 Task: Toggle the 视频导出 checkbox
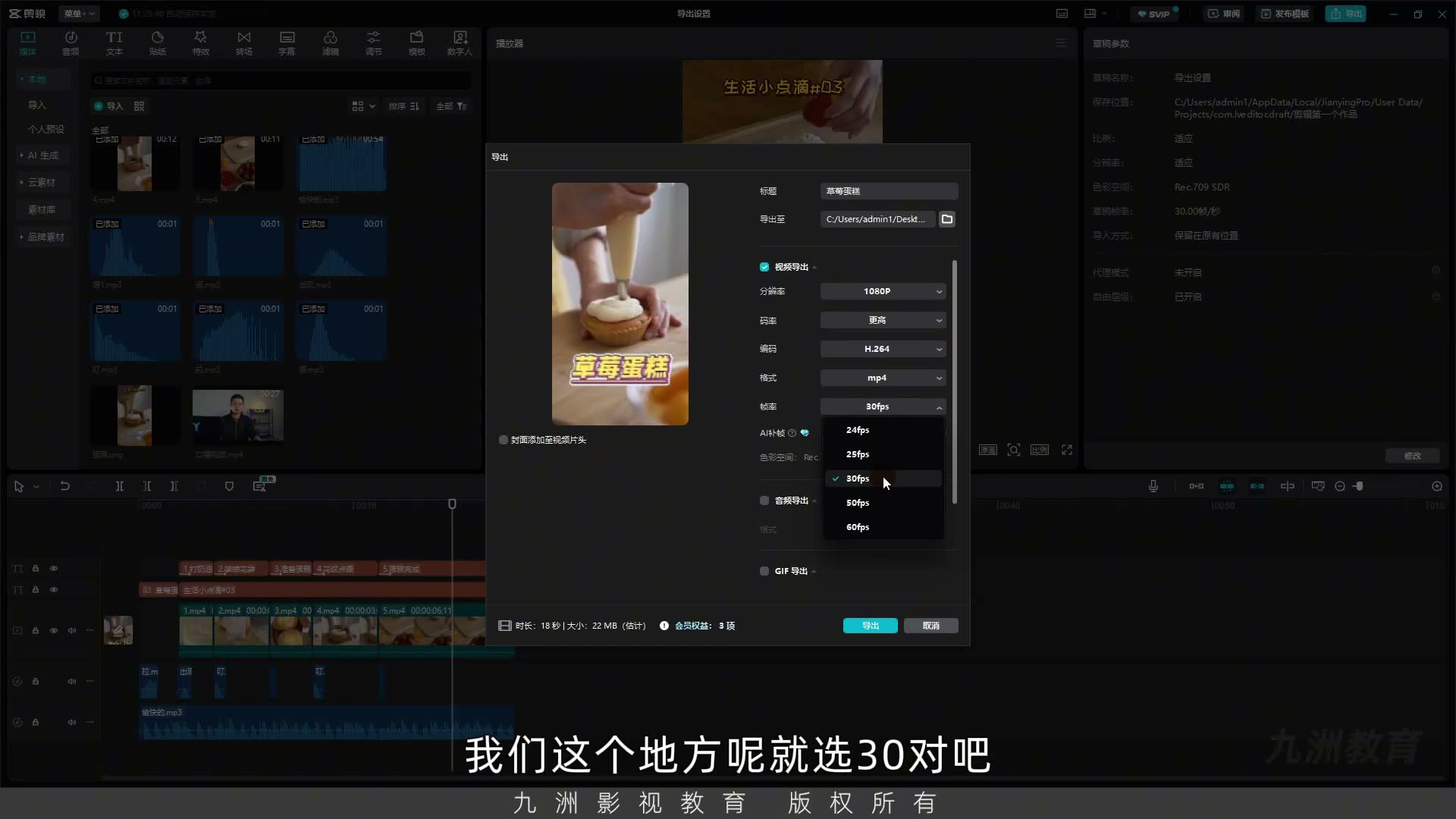pos(764,267)
